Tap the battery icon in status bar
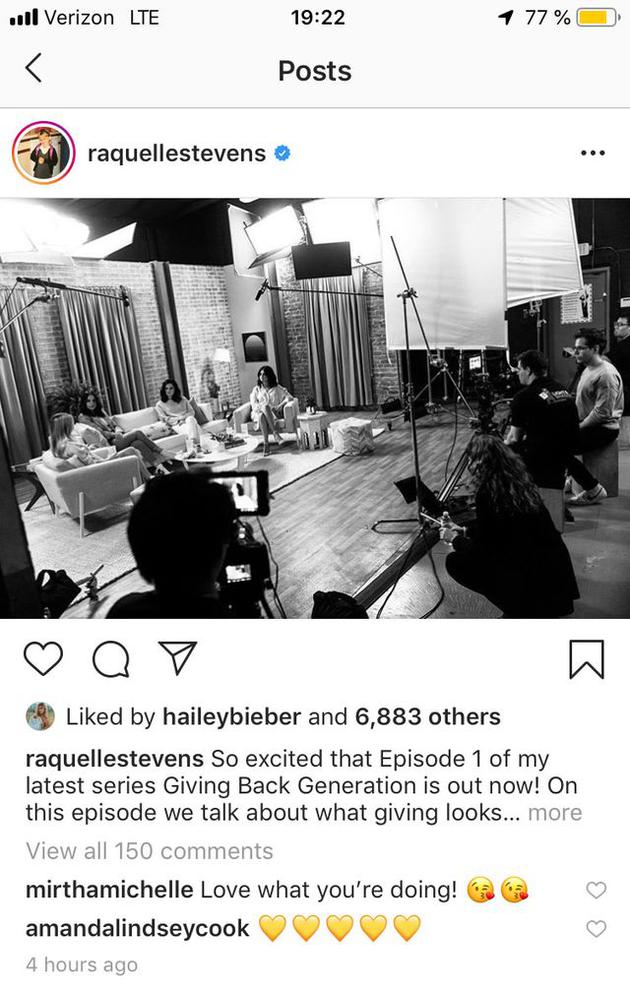The image size is (630, 990). tap(598, 18)
